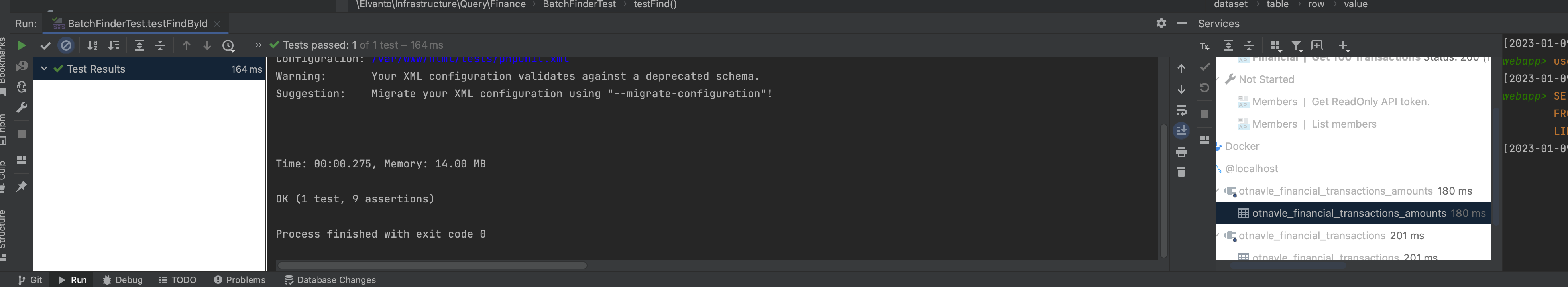Toggle scroll to end of console
1568x287 pixels.
click(1181, 131)
